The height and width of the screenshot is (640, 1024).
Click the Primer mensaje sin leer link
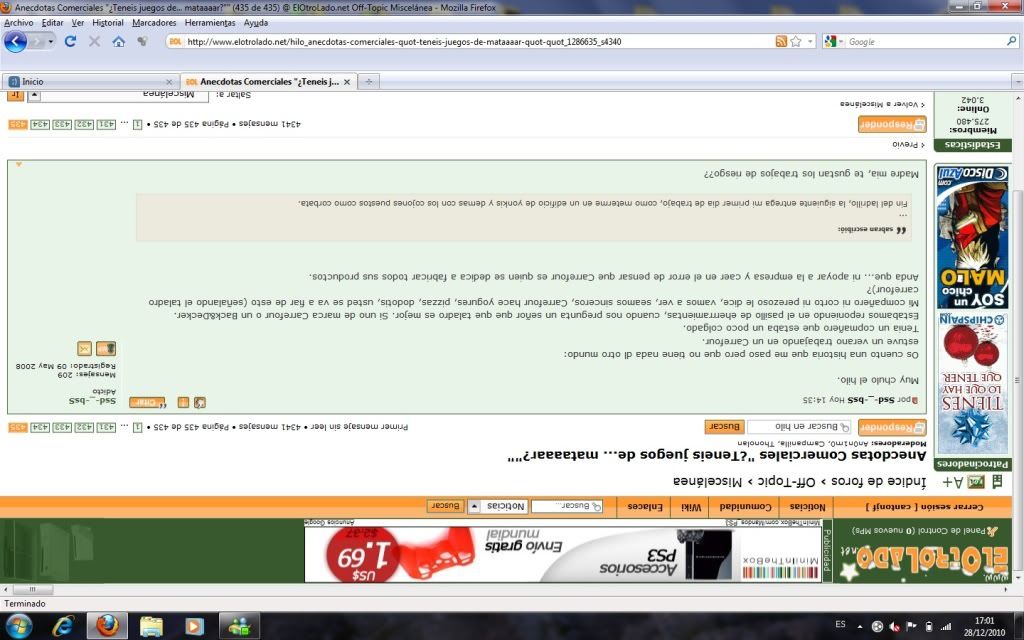359,427
